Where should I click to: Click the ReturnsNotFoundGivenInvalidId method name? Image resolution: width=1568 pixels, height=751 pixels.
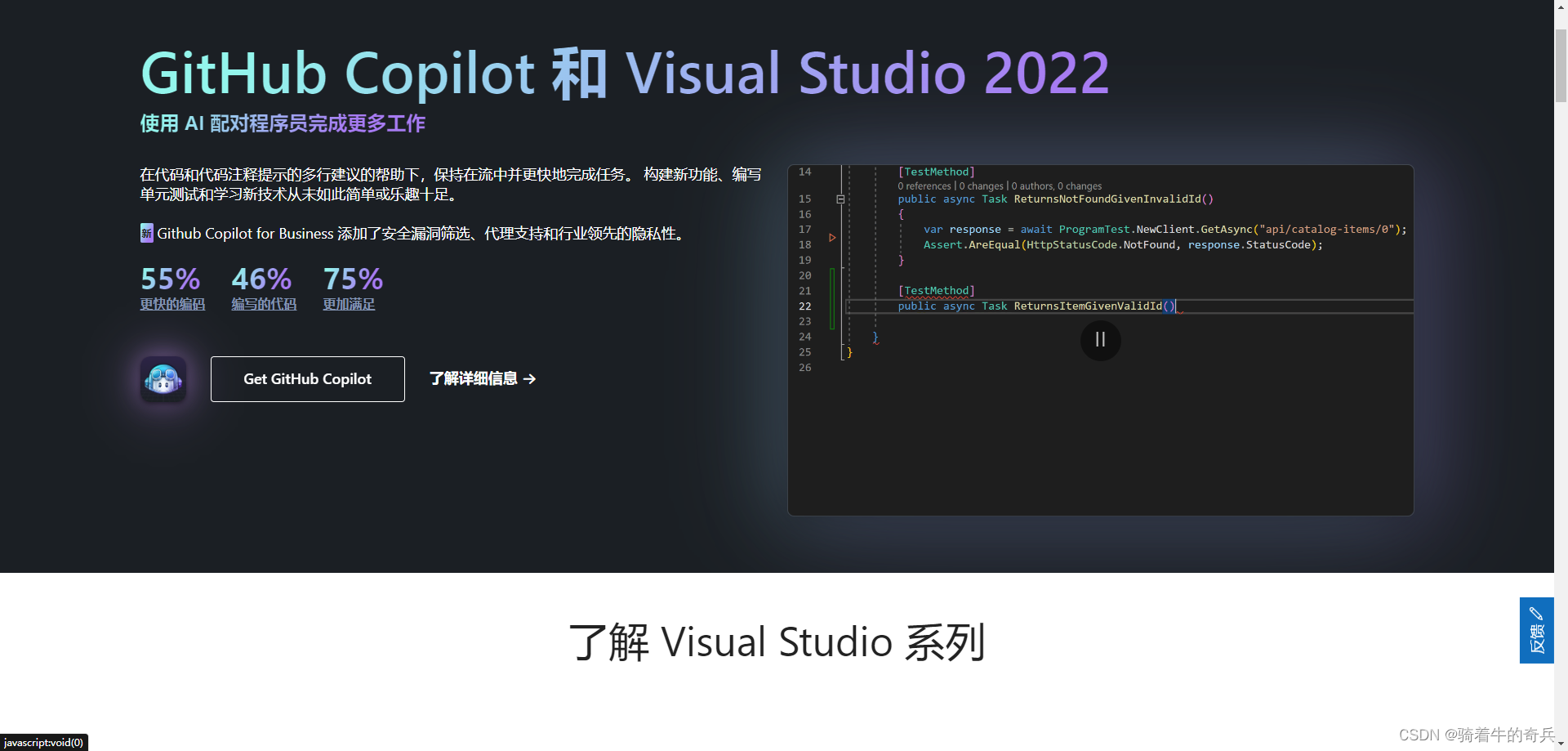[x=1107, y=199]
